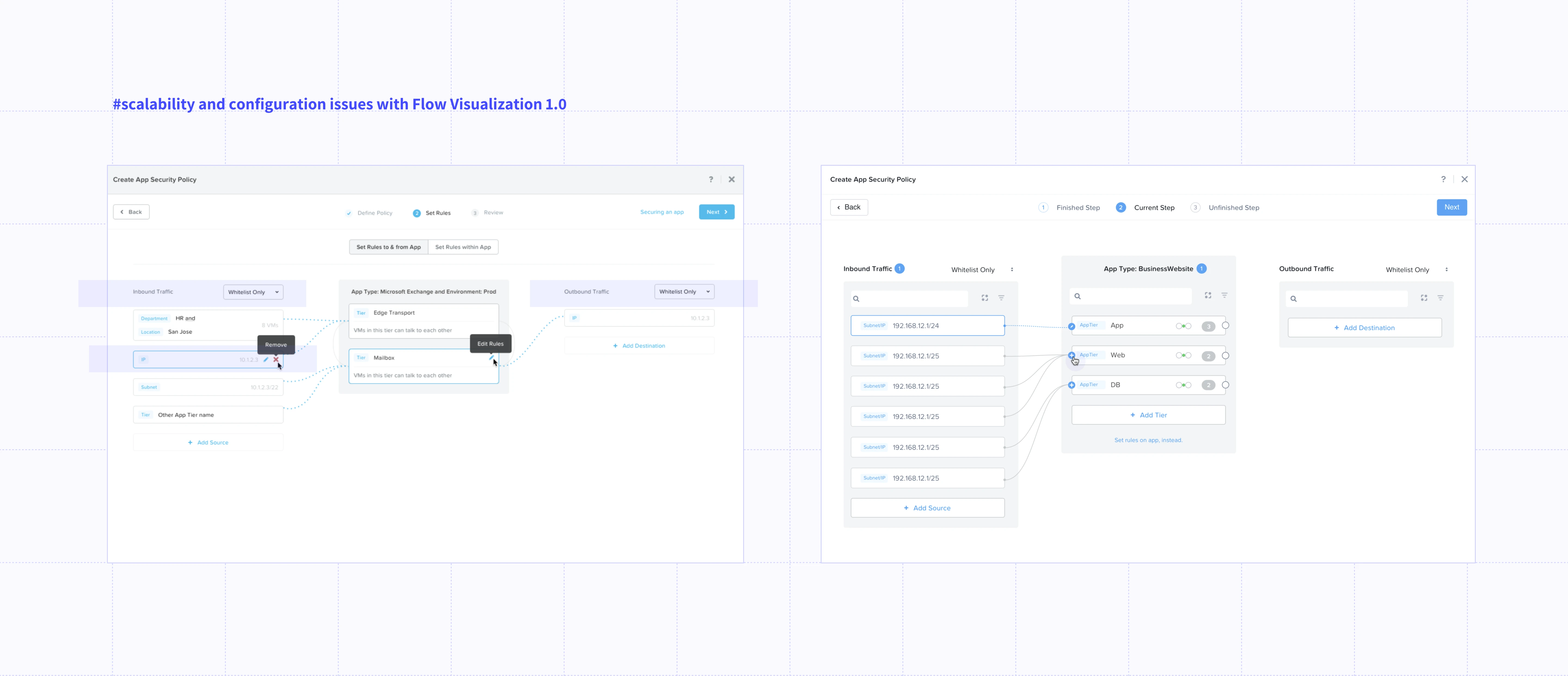Open left Inbound Traffic Whitelist Only dropdown

click(253, 292)
